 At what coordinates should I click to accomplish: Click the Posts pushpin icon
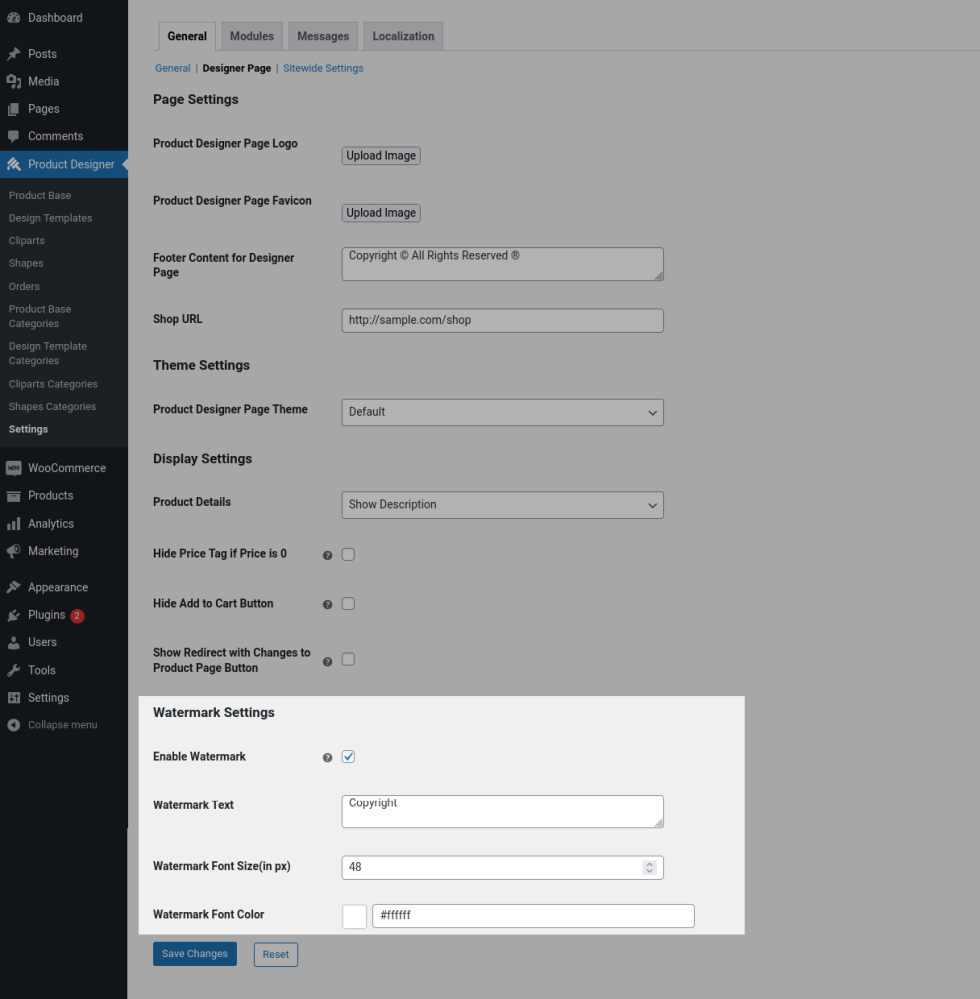(x=13, y=54)
